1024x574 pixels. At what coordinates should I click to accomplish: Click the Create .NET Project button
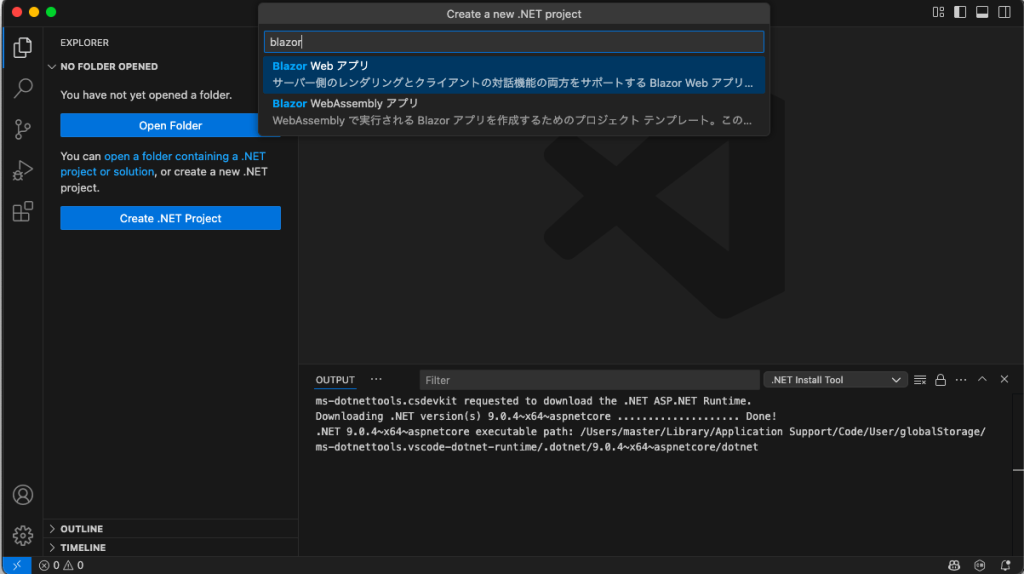[x=170, y=218]
